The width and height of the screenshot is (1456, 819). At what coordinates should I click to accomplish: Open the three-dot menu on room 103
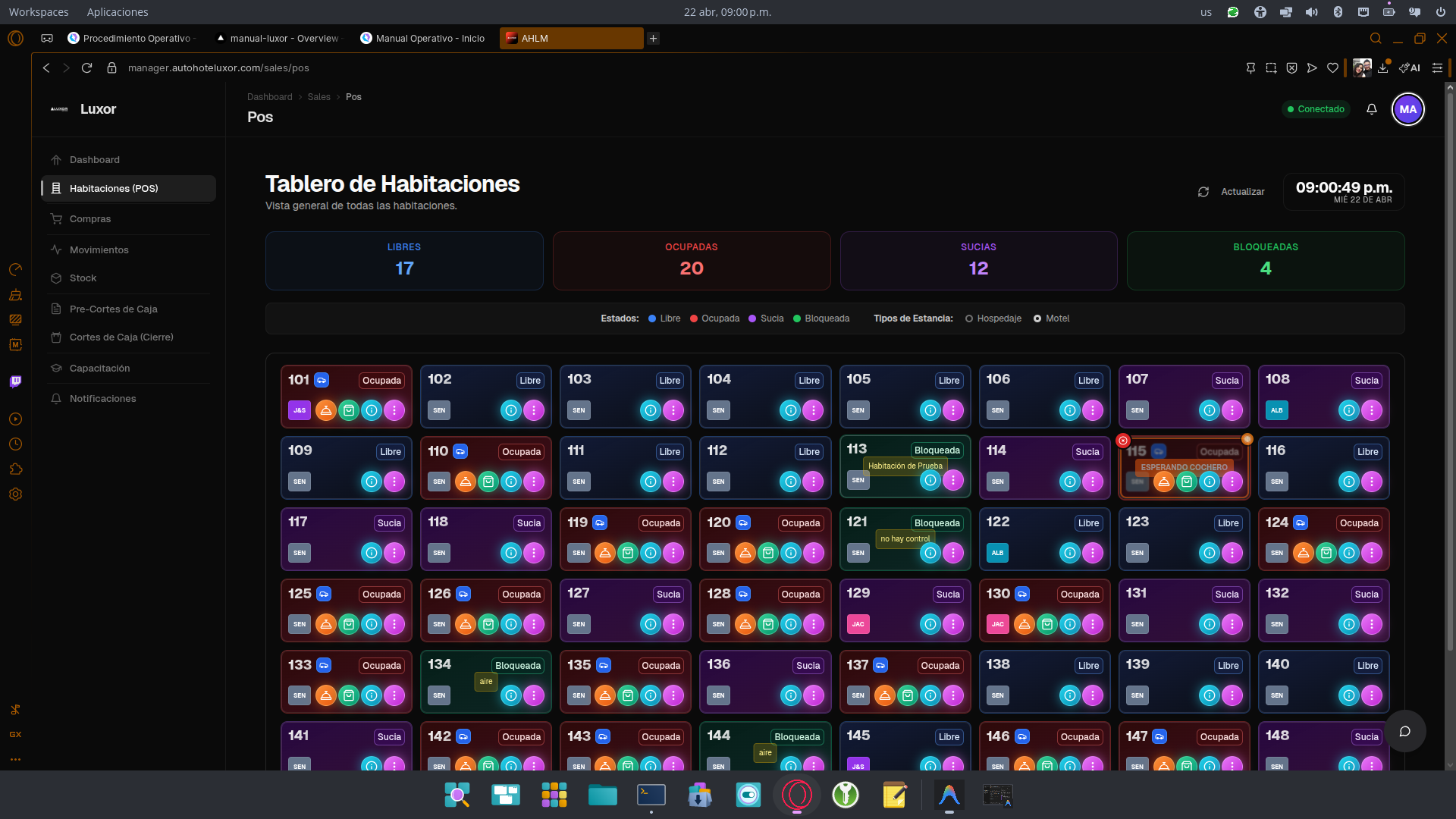click(673, 410)
